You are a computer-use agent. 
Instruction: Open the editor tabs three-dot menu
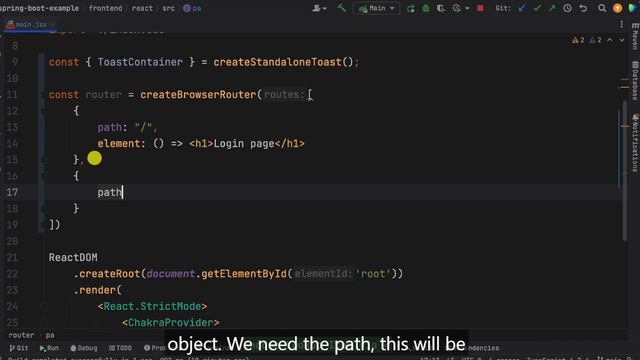[x=621, y=24]
